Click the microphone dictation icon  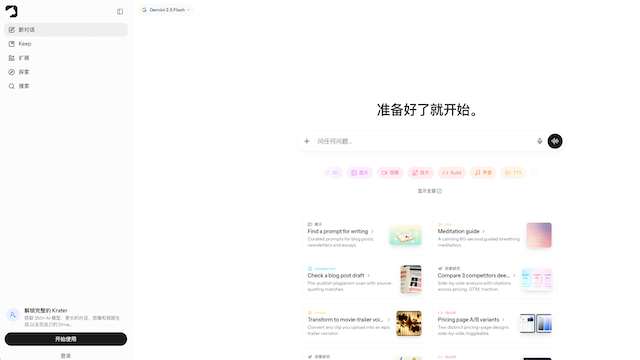[540, 141]
